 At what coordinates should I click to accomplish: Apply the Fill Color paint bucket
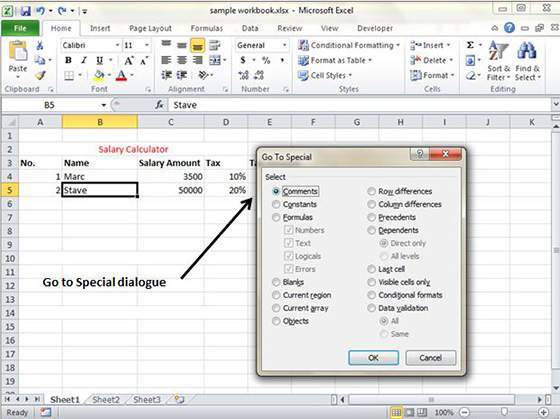pyautogui.click(x=99, y=75)
